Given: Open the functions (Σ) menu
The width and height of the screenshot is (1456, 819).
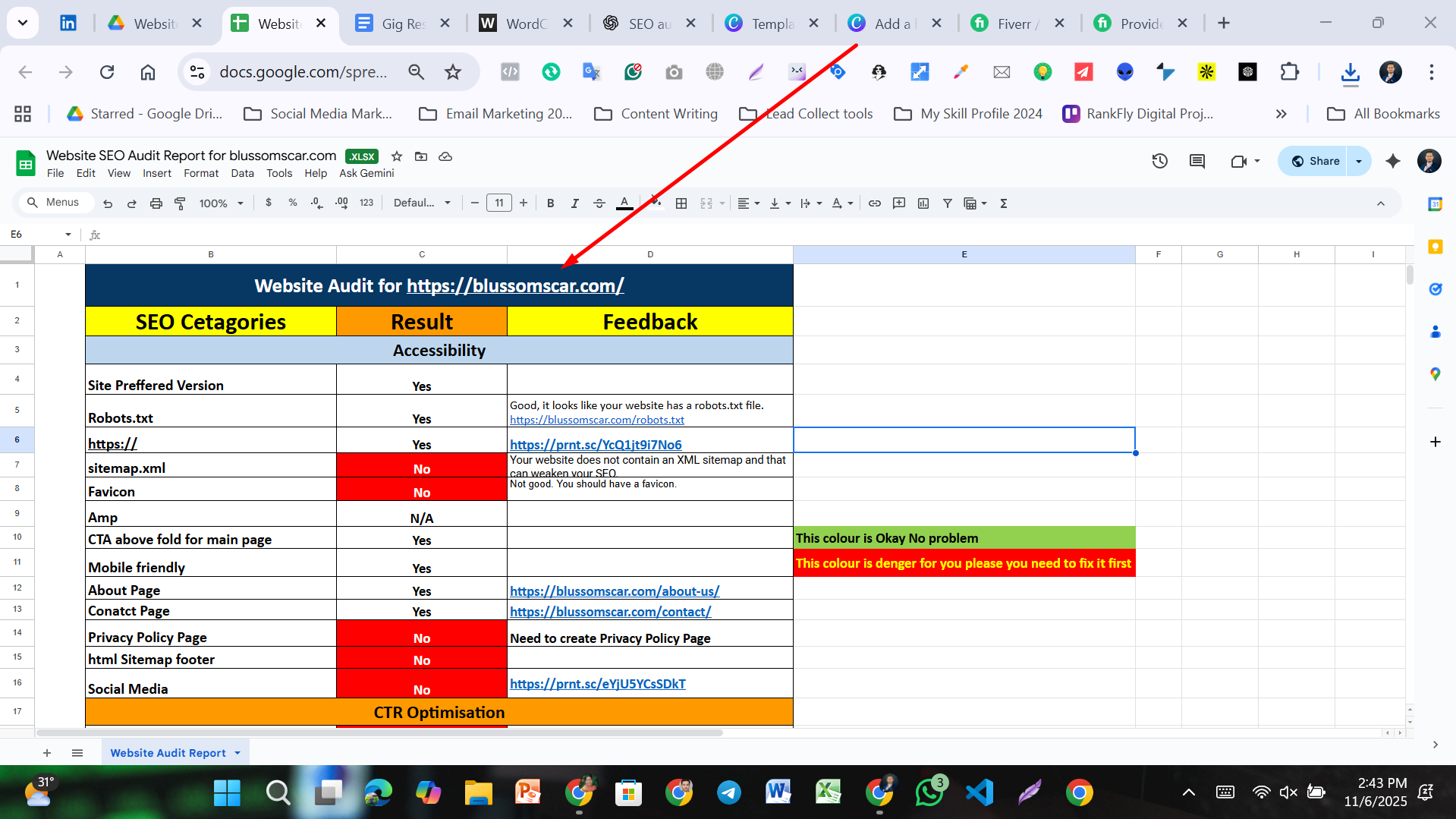Looking at the screenshot, I should (1003, 203).
